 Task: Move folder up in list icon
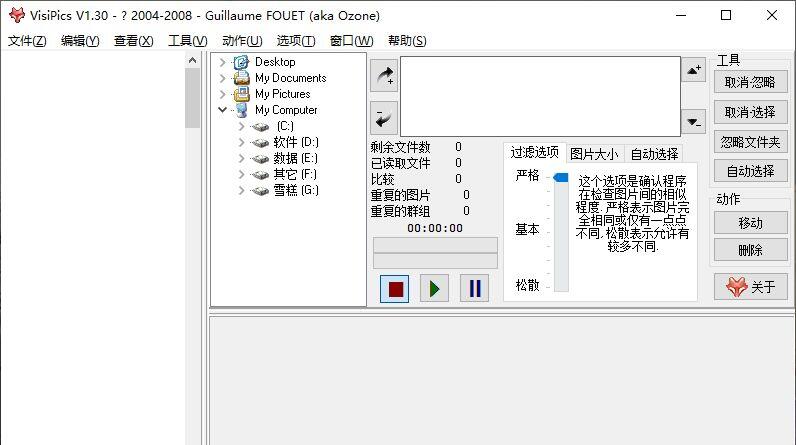693,70
